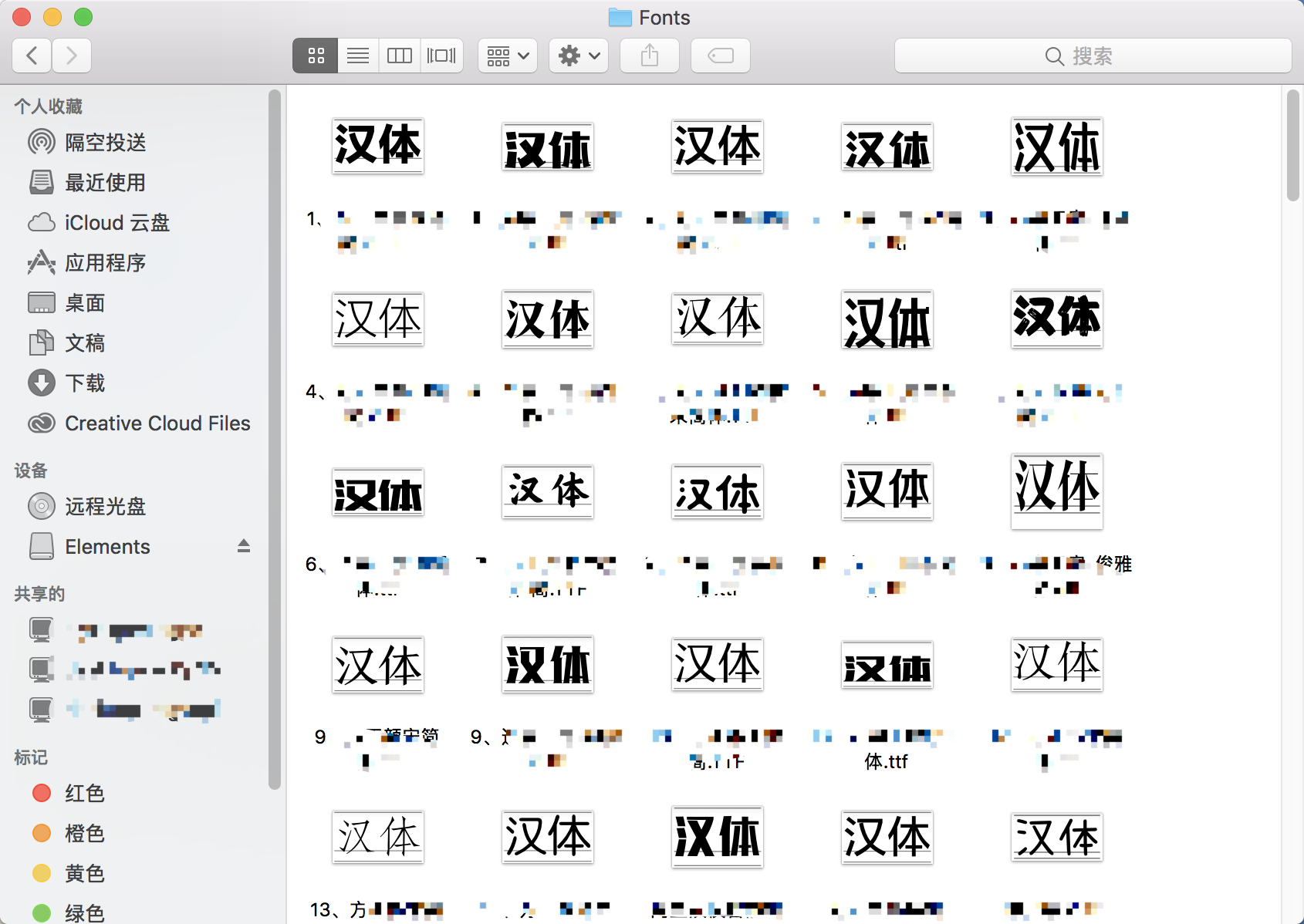Screen dimensions: 1304x924
Task: Click the Edit Tags toolbar icon
Action: coord(719,55)
